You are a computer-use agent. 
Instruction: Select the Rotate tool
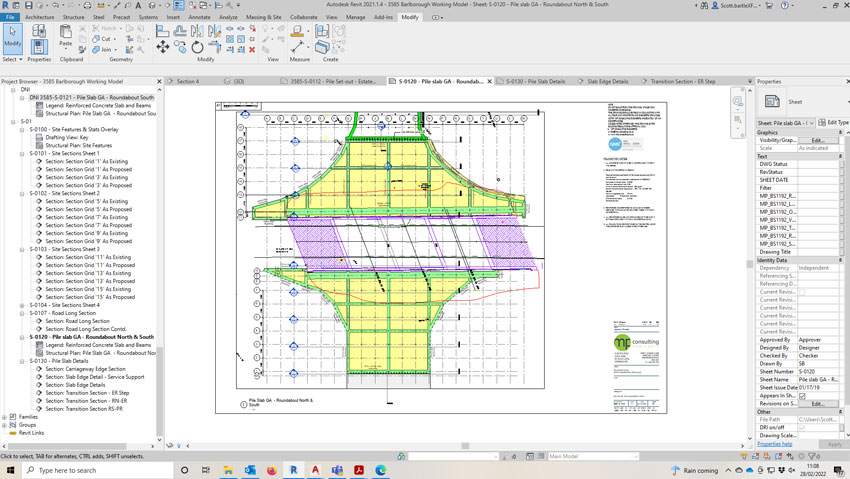(197, 47)
